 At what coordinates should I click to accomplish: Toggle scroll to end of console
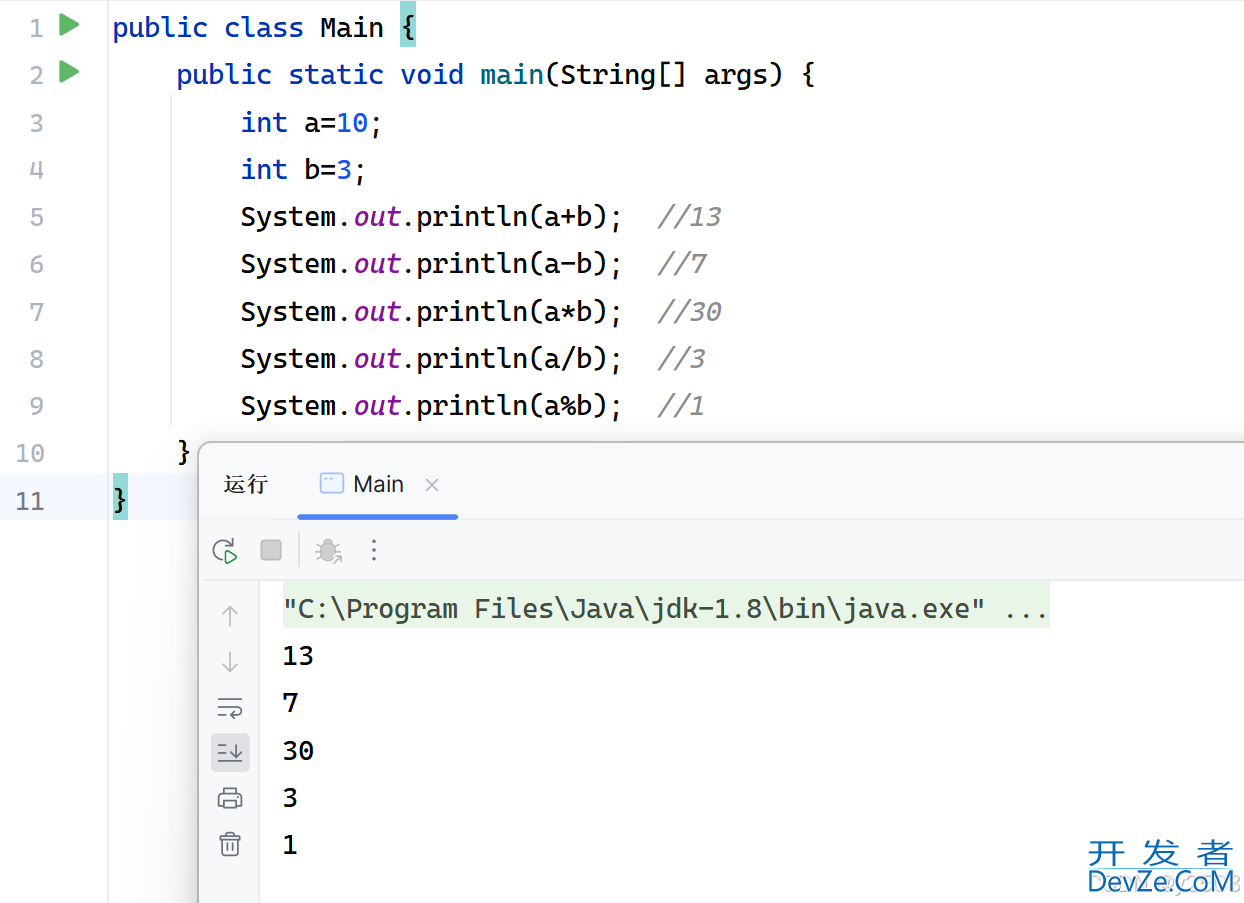(x=230, y=752)
